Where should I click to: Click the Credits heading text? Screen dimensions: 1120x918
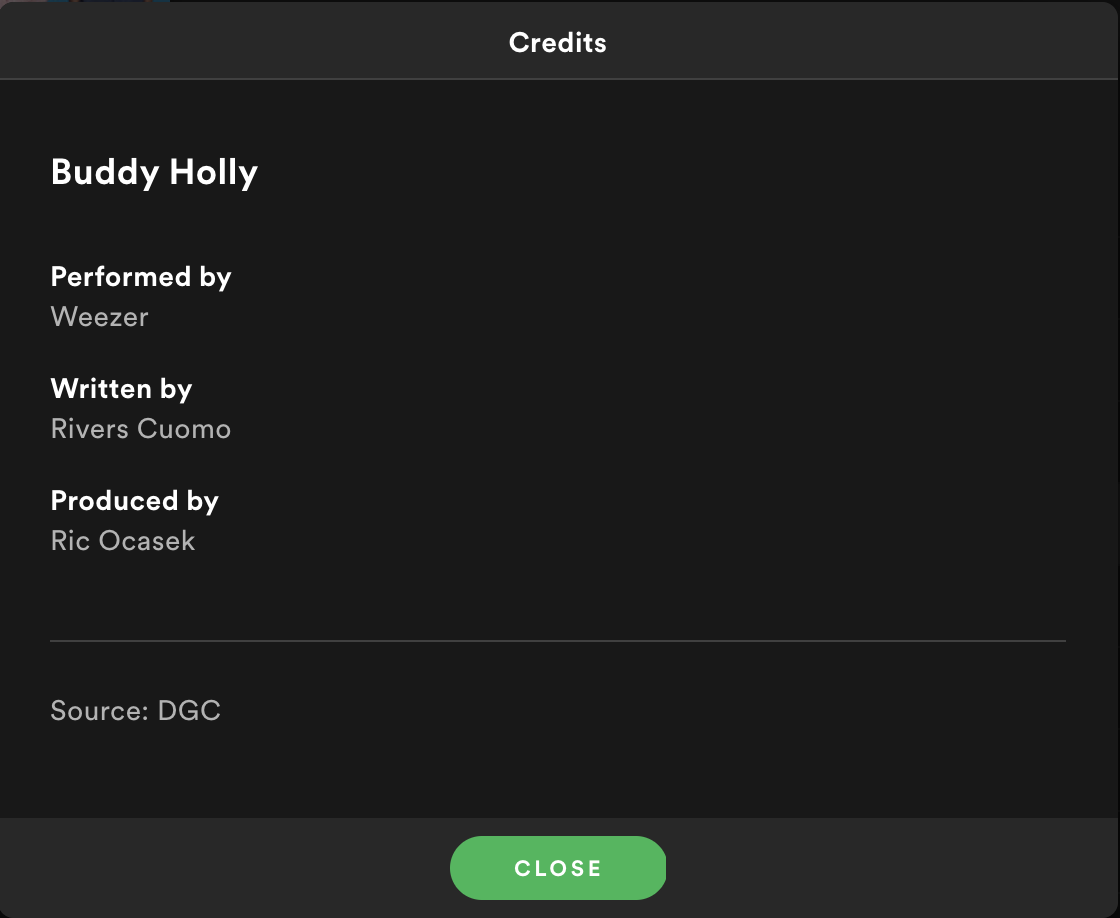coord(558,43)
